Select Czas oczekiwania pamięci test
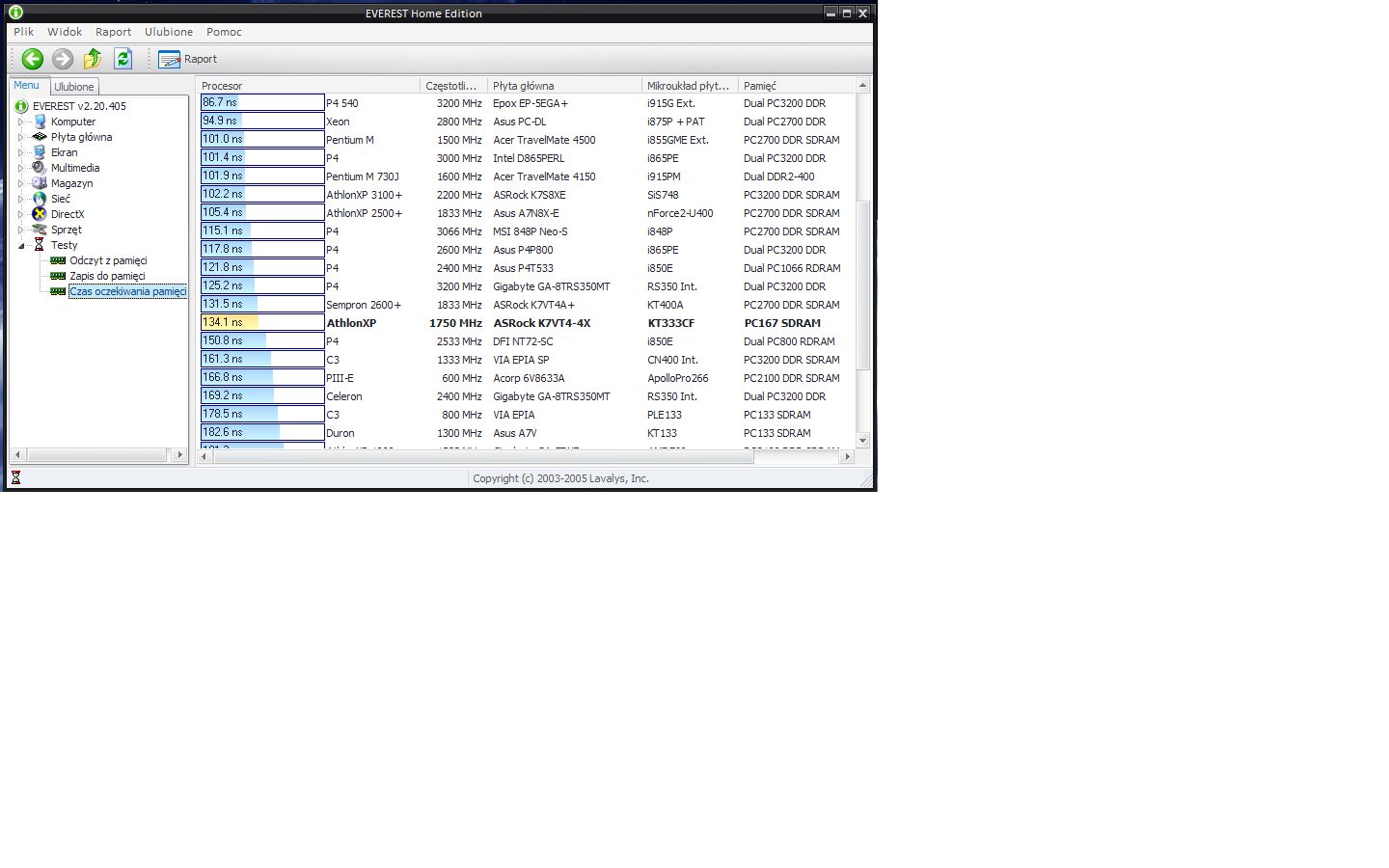This screenshot has height=868, width=1389. pos(127,291)
